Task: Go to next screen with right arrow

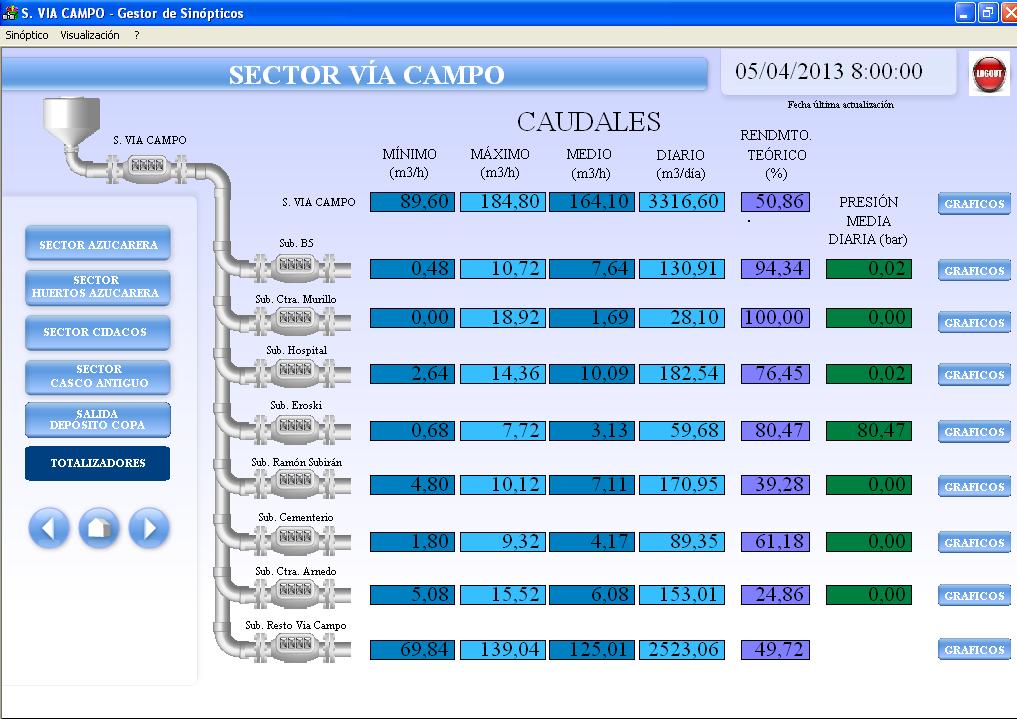Action: click(149, 527)
